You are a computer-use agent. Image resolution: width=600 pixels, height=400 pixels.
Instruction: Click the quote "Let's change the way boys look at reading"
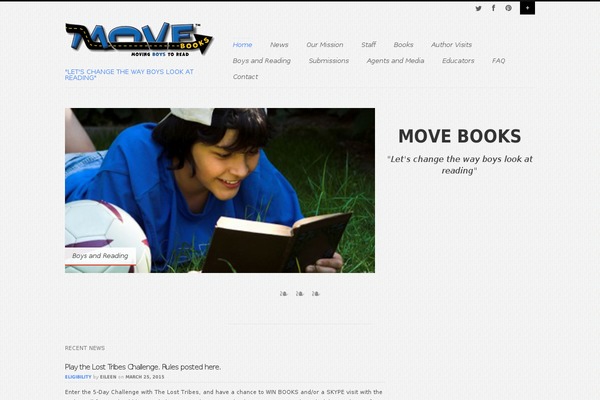tap(460, 165)
